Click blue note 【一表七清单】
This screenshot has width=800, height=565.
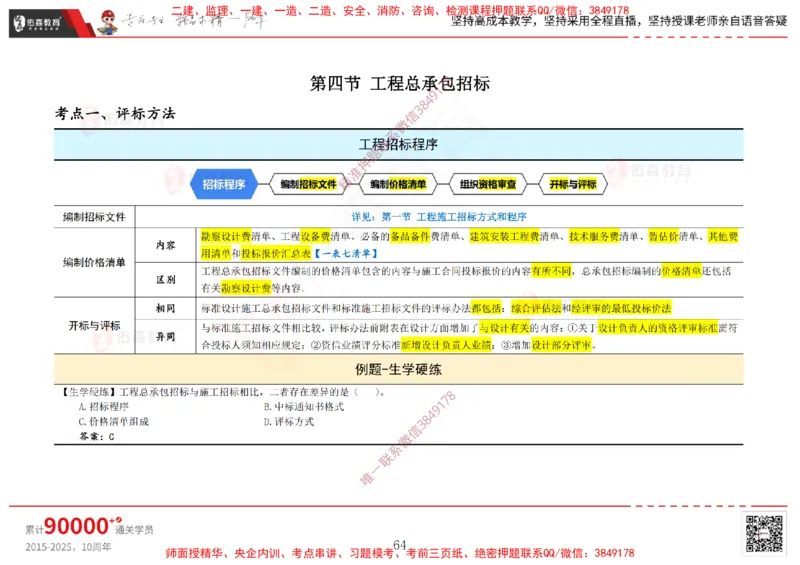pyautogui.click(x=345, y=254)
